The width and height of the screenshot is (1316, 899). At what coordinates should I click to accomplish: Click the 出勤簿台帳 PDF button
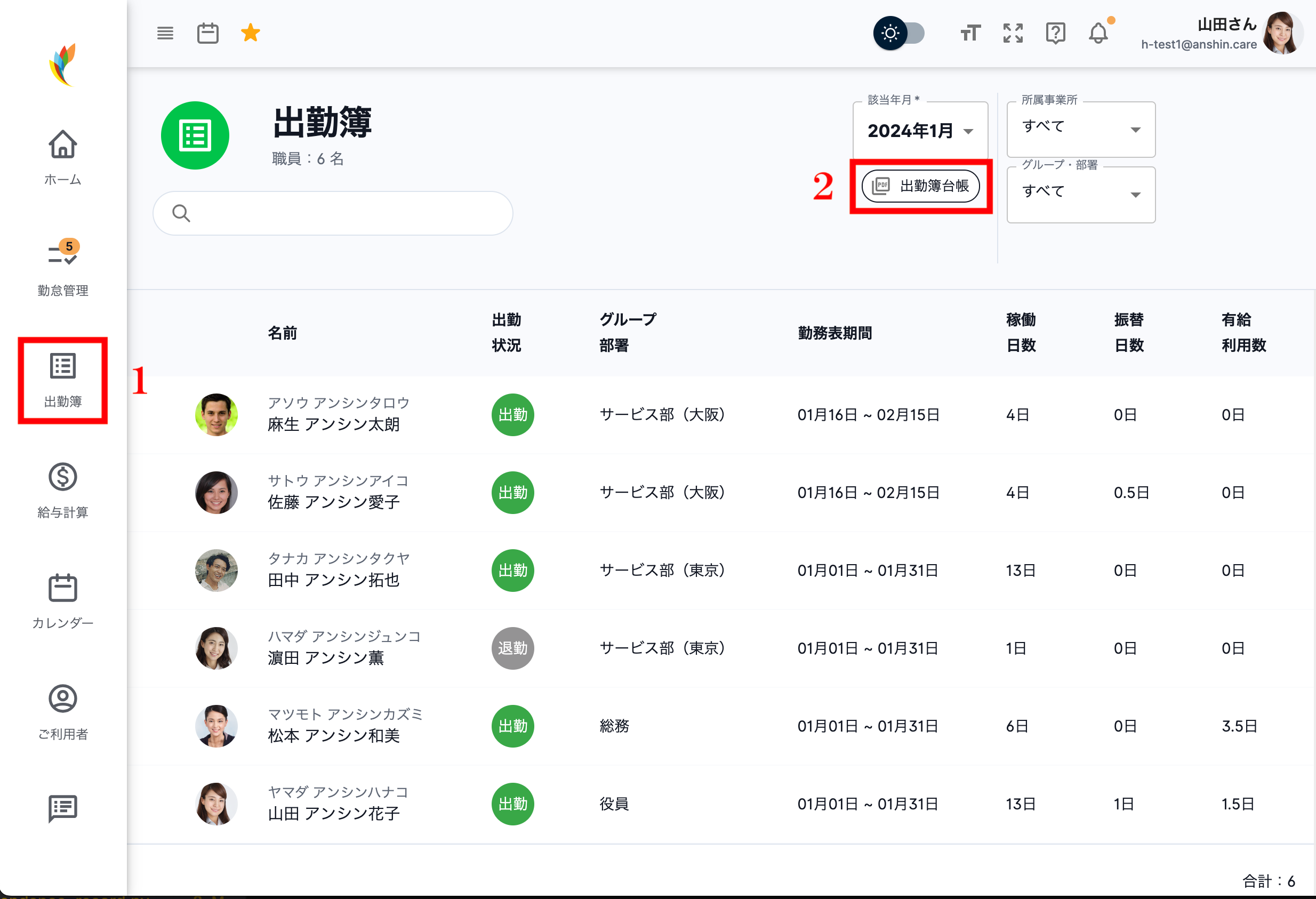pos(921,186)
